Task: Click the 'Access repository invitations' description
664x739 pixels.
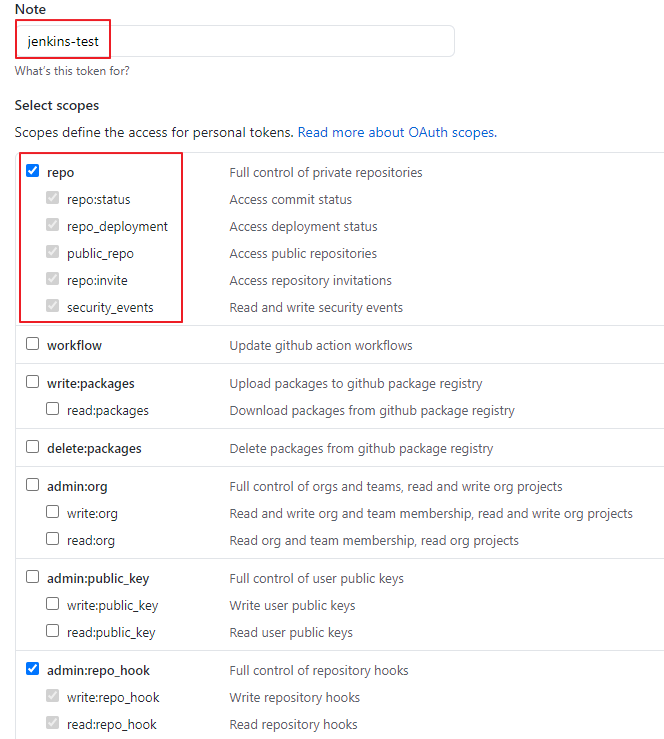Action: (311, 280)
